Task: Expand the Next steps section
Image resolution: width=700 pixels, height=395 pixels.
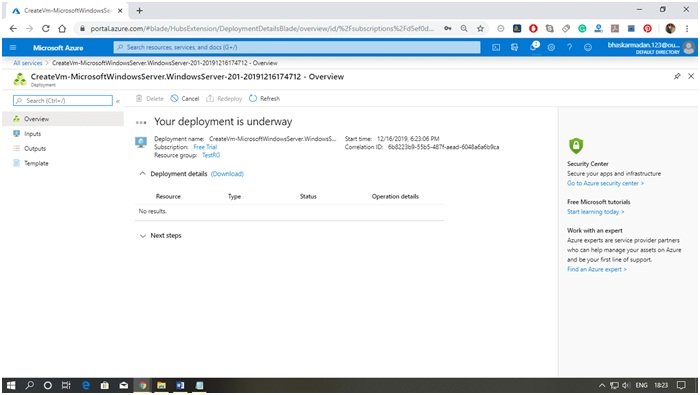Action: pyautogui.click(x=142, y=236)
